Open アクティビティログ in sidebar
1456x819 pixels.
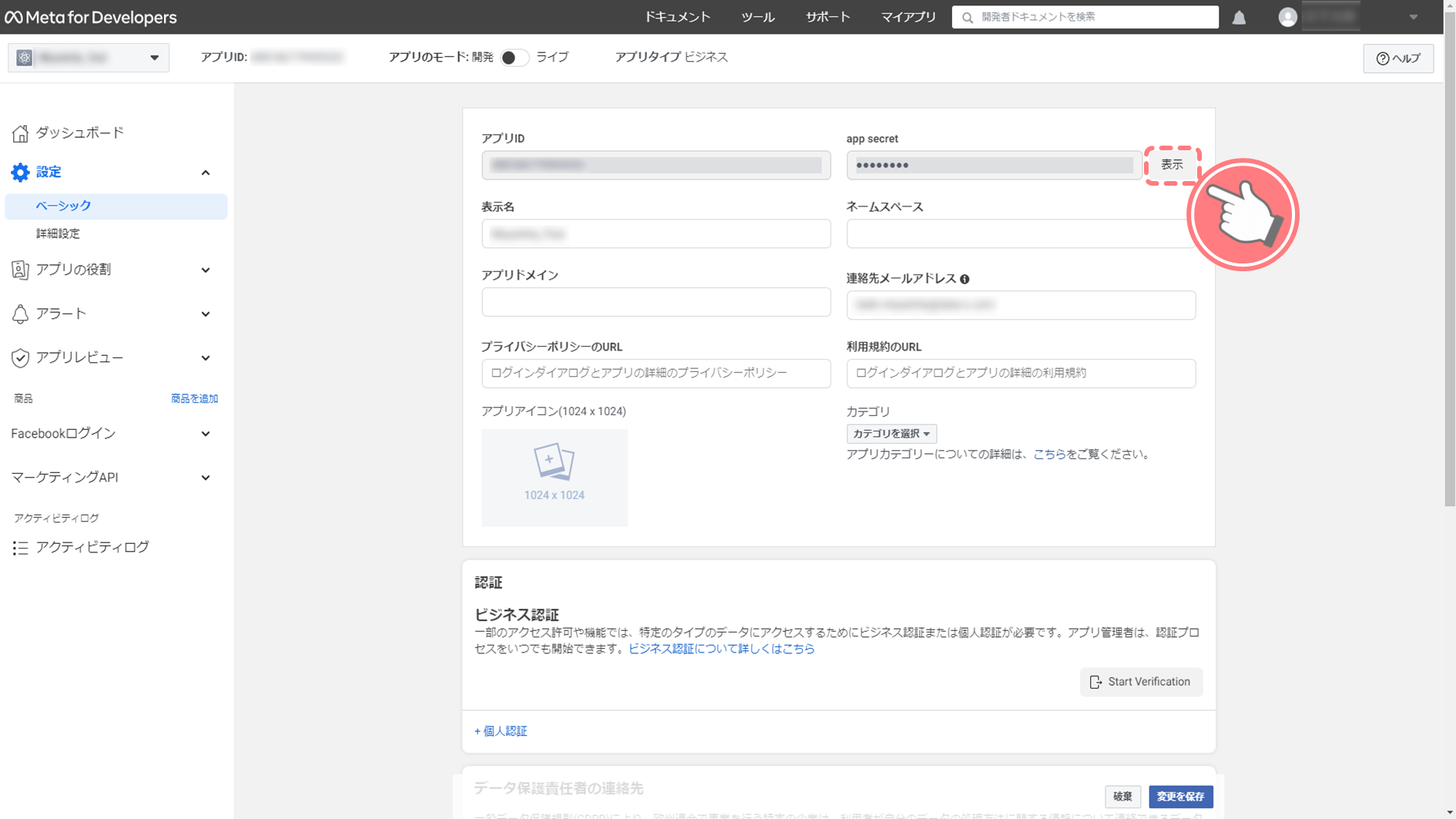click(92, 547)
